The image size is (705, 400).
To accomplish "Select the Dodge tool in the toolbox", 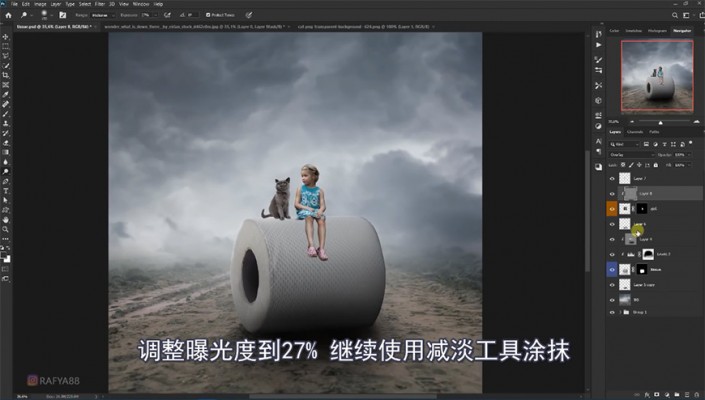I will click(5, 172).
